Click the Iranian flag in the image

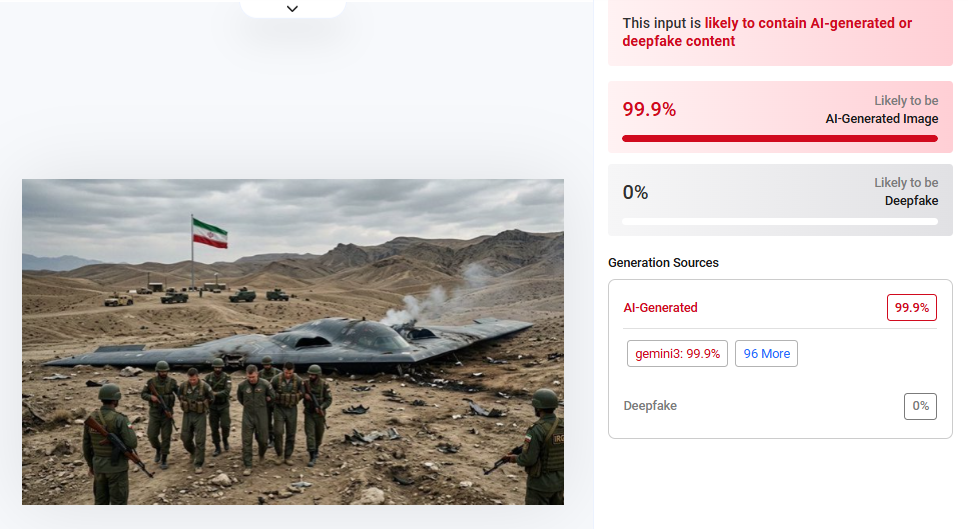click(x=210, y=233)
